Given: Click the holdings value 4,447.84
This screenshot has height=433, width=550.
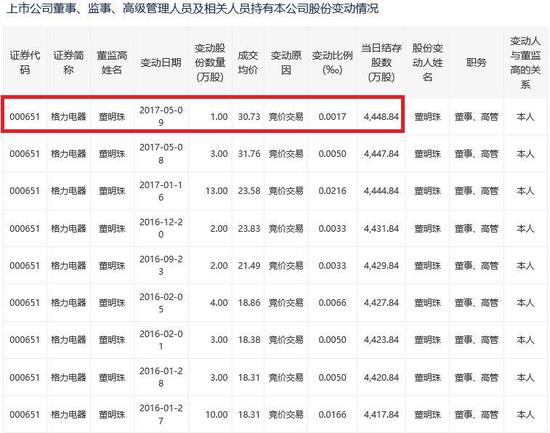Looking at the screenshot, I should pos(381,154).
